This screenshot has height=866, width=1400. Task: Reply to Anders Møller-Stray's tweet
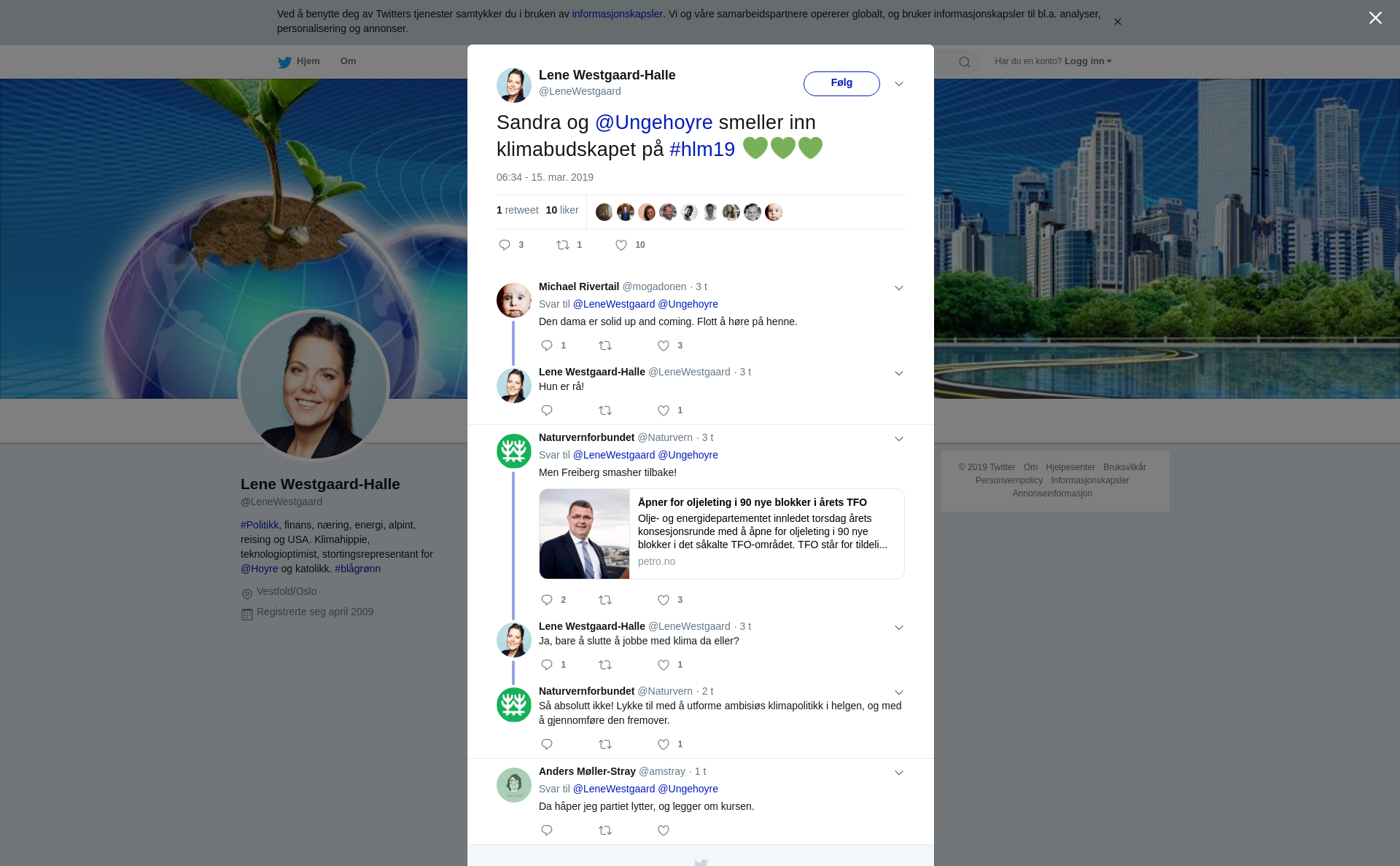(x=547, y=830)
